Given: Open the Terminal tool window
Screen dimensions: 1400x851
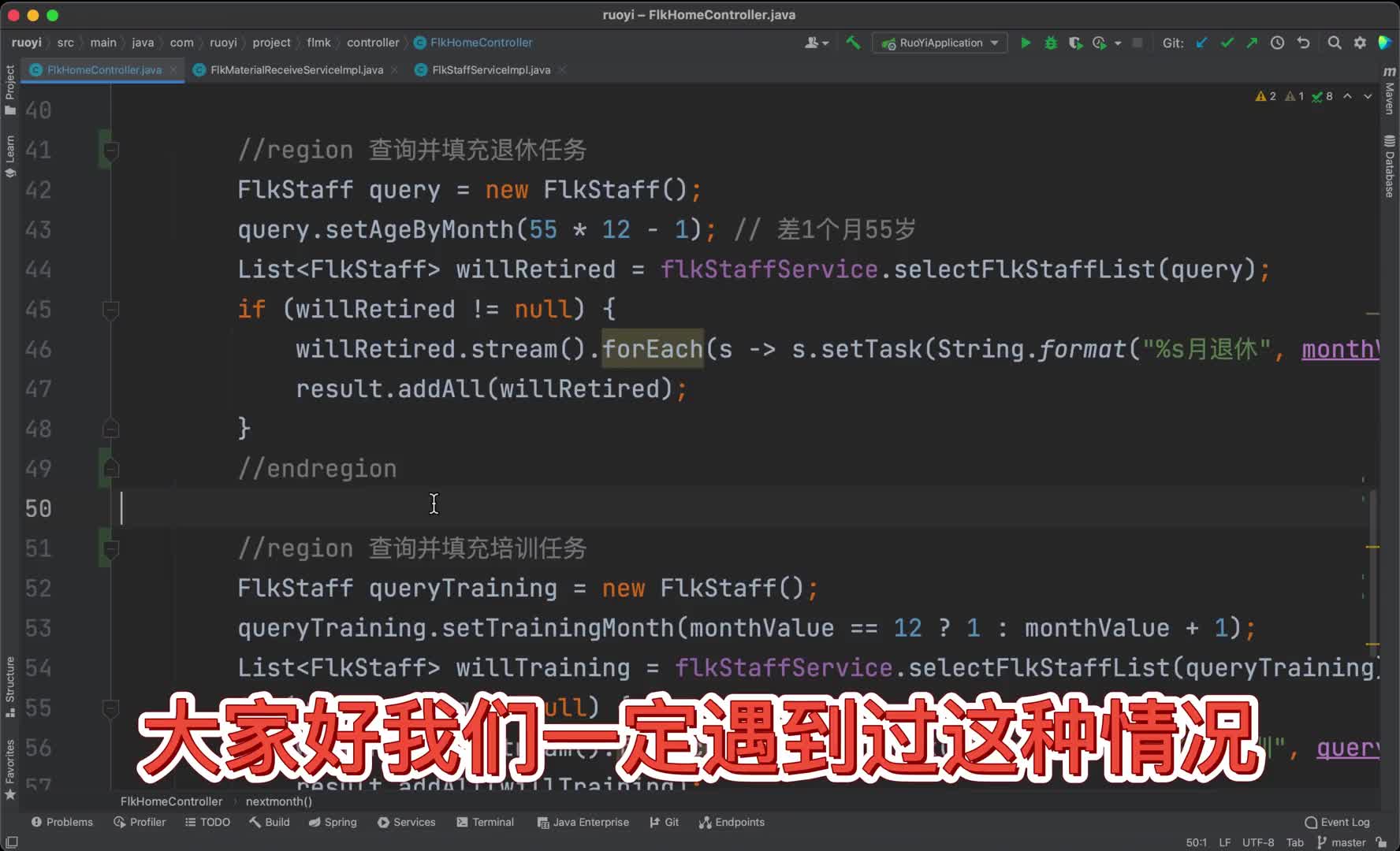Looking at the screenshot, I should 486,822.
